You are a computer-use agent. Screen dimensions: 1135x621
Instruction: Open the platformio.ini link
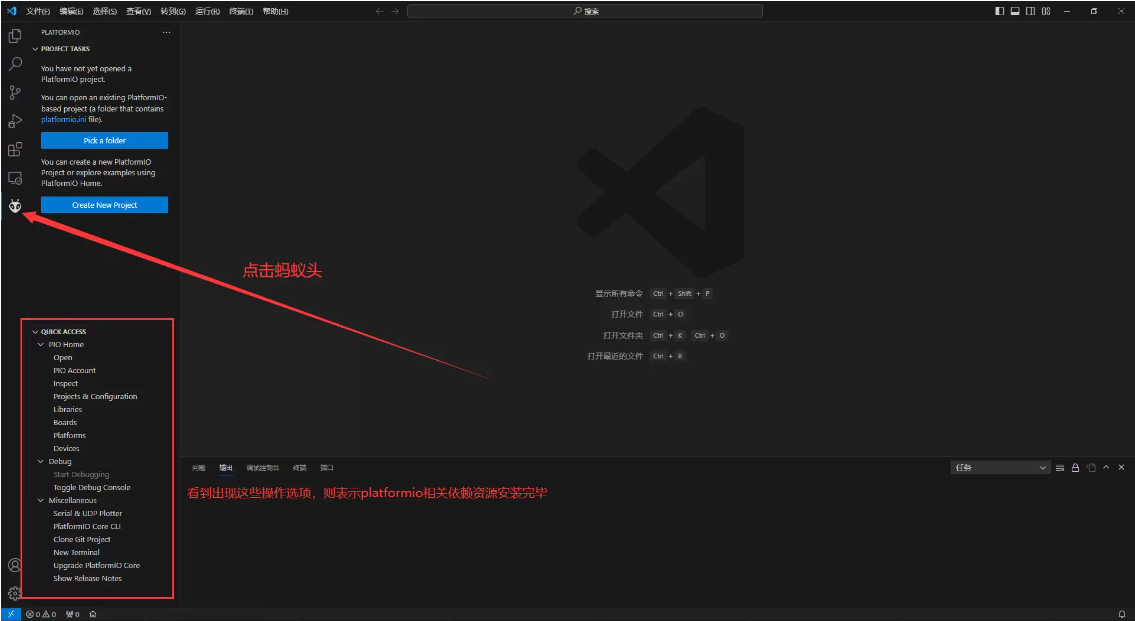64,119
